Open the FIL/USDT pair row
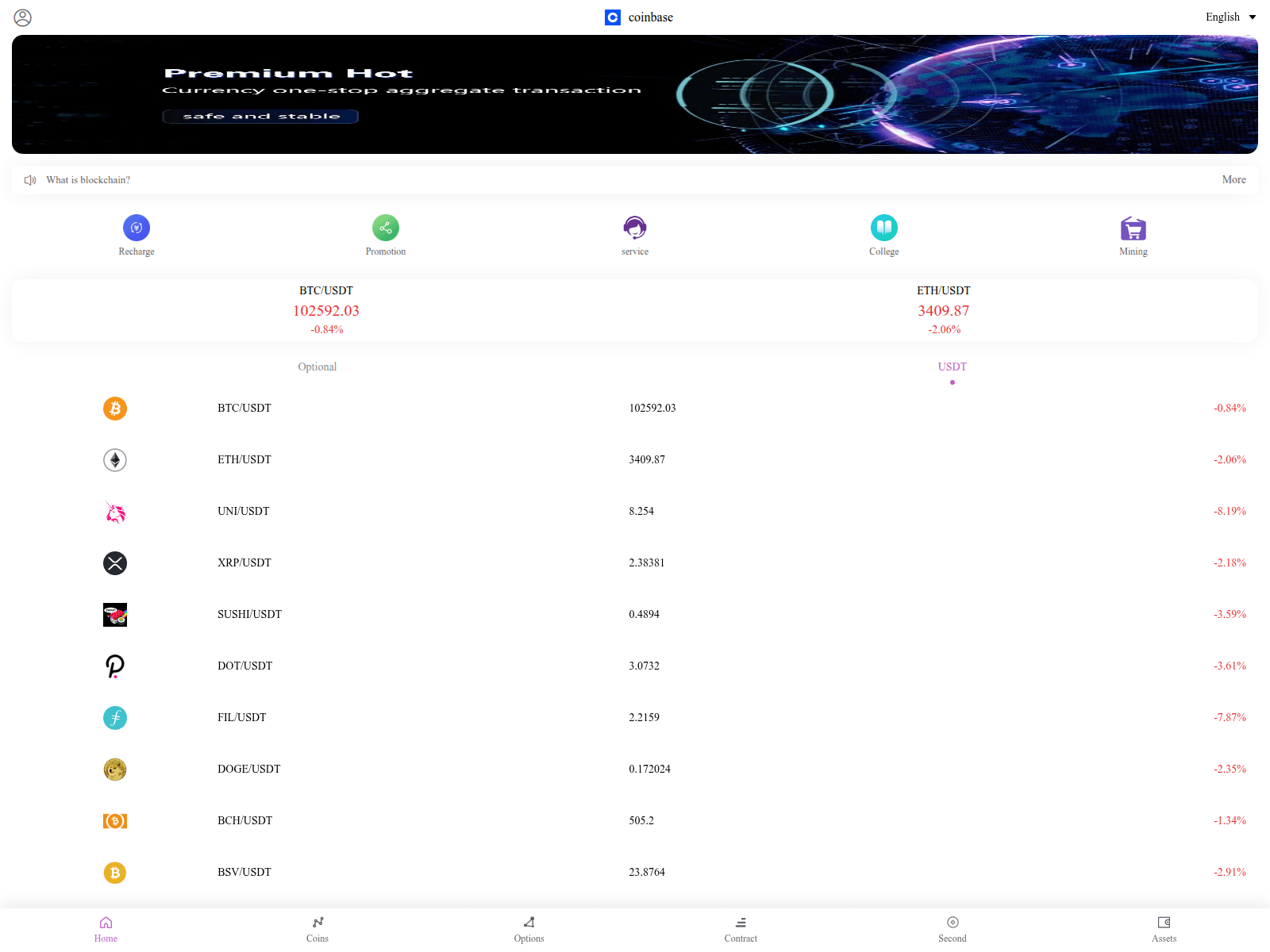The height and width of the screenshot is (952, 1270). 635,718
